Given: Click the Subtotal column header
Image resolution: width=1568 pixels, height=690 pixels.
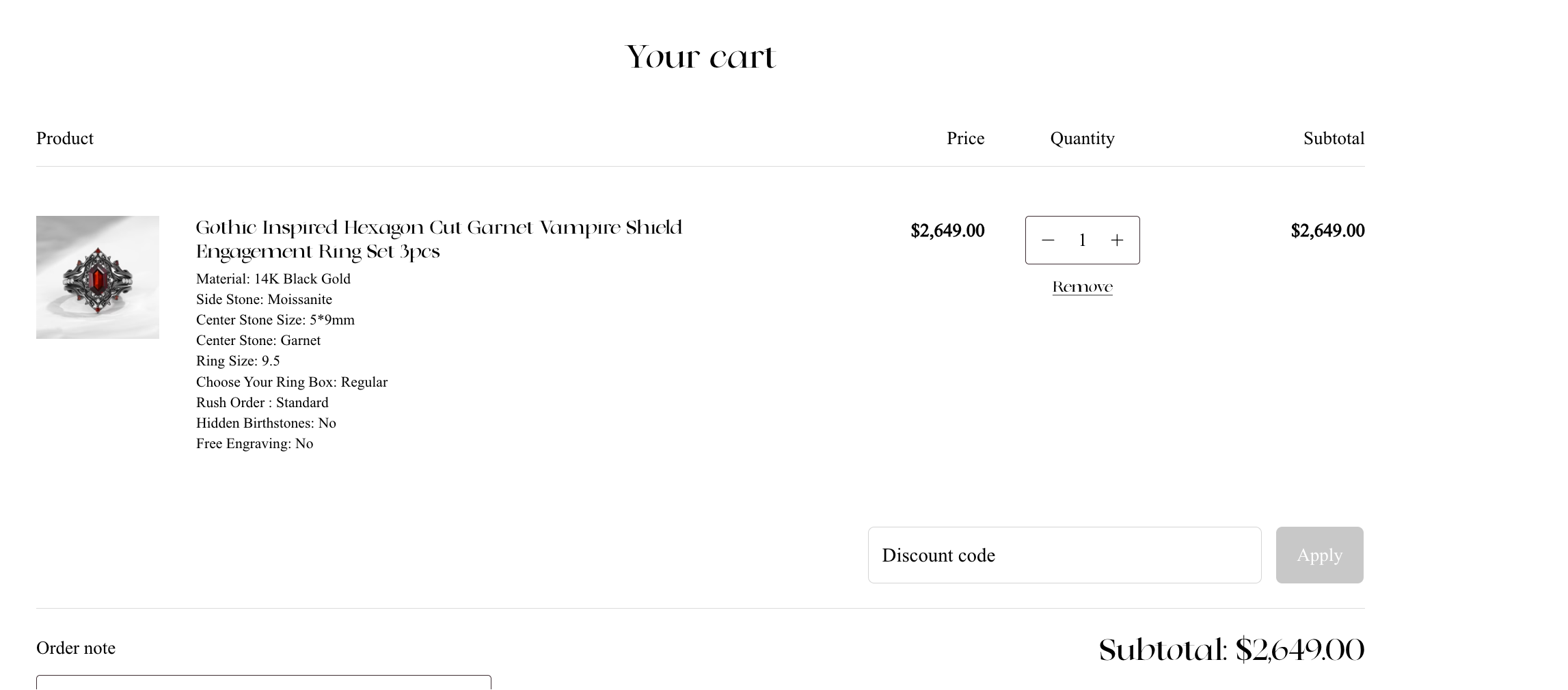Looking at the screenshot, I should [x=1333, y=139].
